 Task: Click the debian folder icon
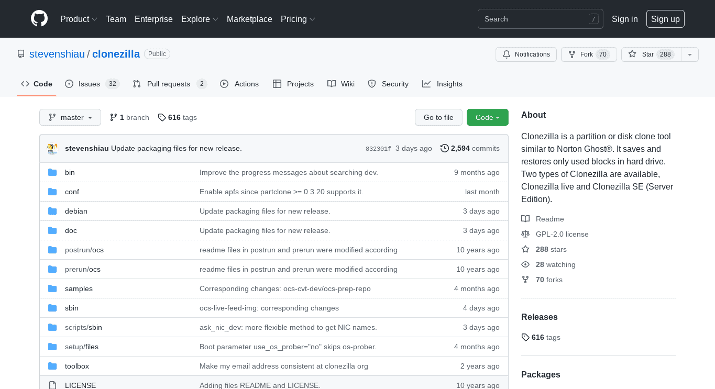tap(52, 211)
